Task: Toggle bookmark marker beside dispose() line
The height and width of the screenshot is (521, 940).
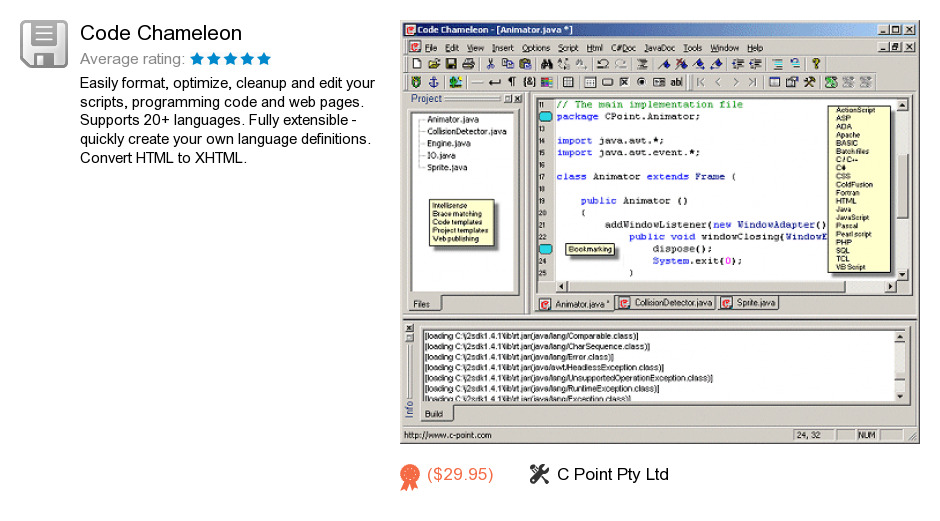Action: click(545, 249)
